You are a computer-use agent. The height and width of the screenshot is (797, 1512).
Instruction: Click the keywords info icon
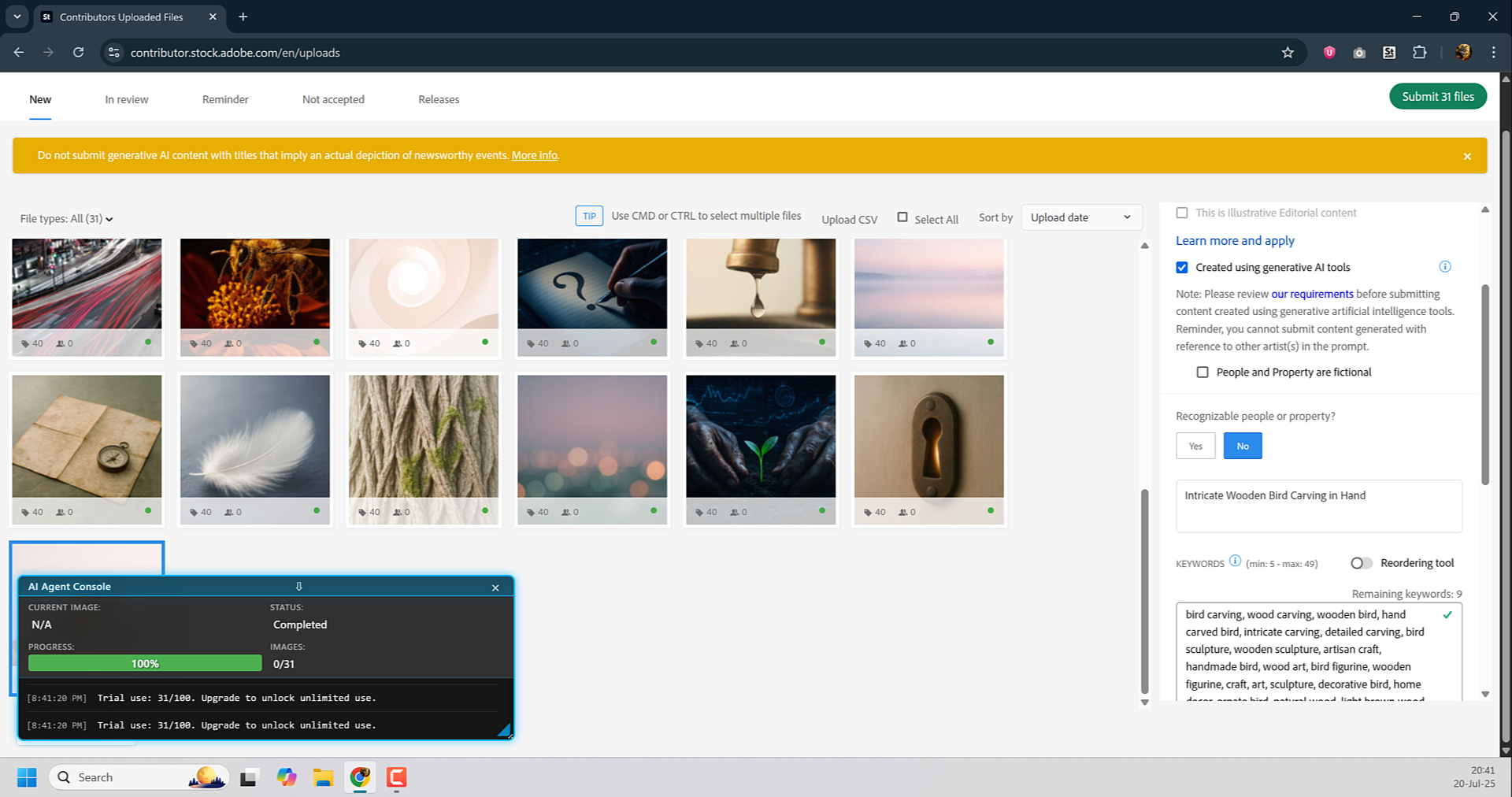tap(1235, 561)
